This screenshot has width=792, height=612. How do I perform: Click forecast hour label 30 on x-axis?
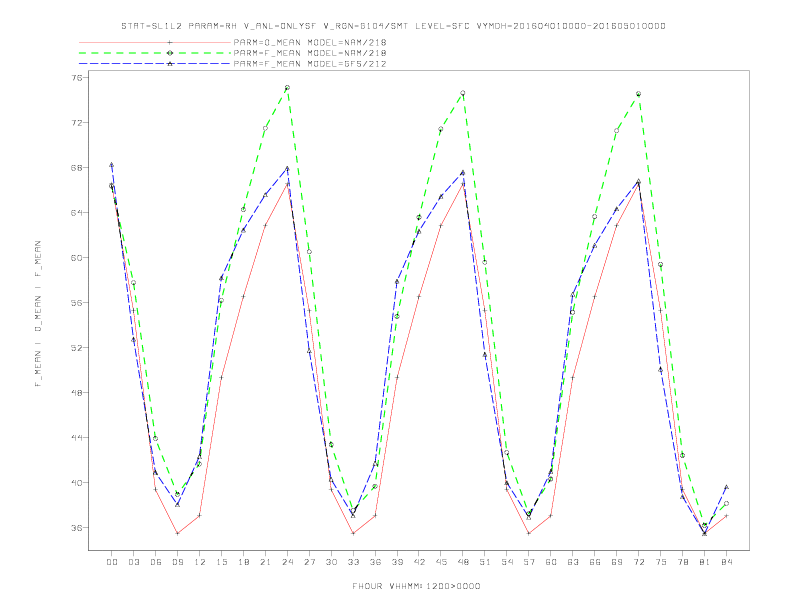tap(331, 562)
